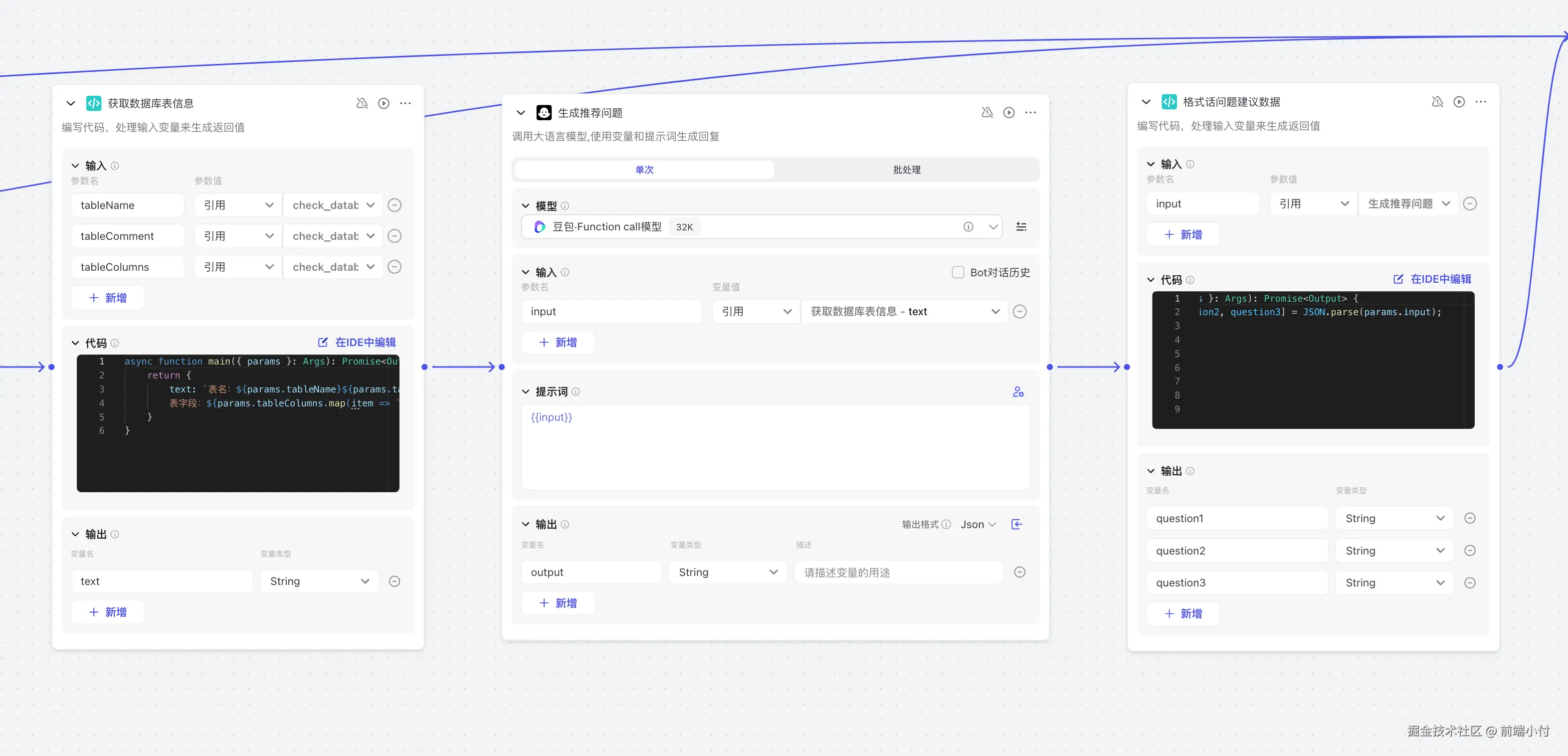Screen dimensions: 1568x756
Task: Open question1 String type dropdown
Action: pyautogui.click(x=1394, y=519)
